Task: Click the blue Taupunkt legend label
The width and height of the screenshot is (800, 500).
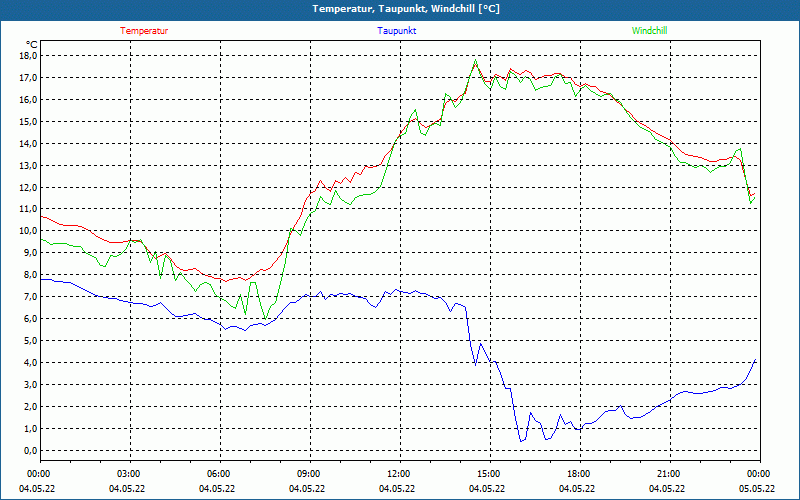Action: coord(396,31)
